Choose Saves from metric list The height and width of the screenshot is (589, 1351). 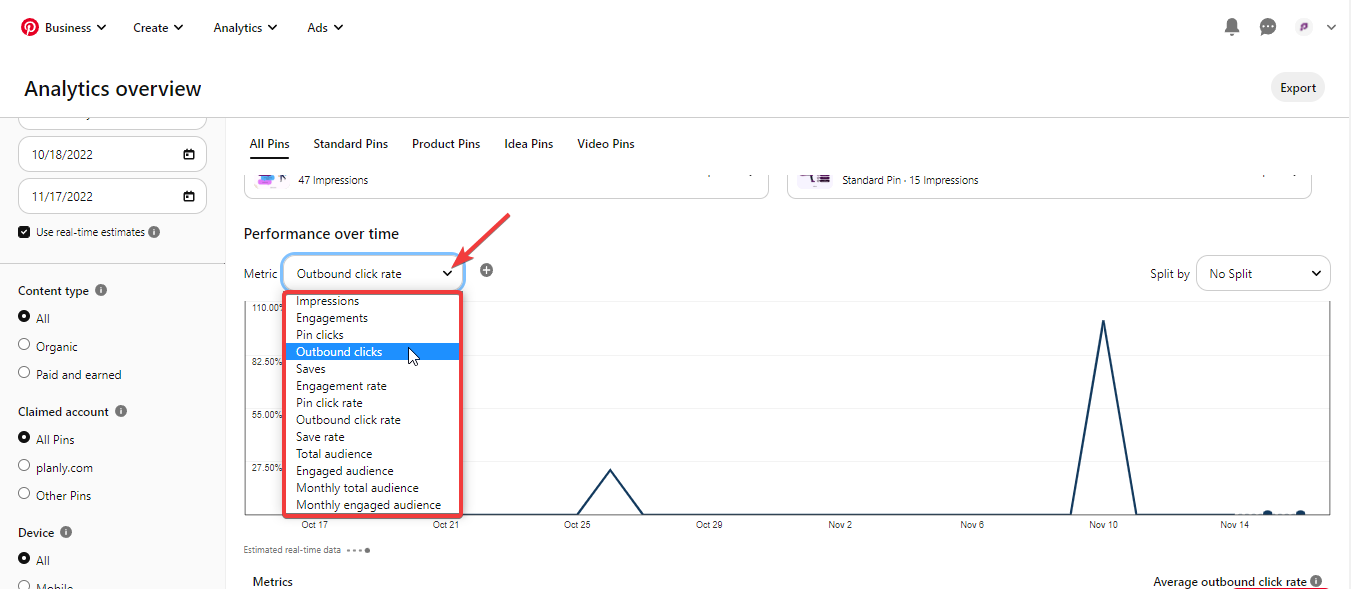(372, 369)
